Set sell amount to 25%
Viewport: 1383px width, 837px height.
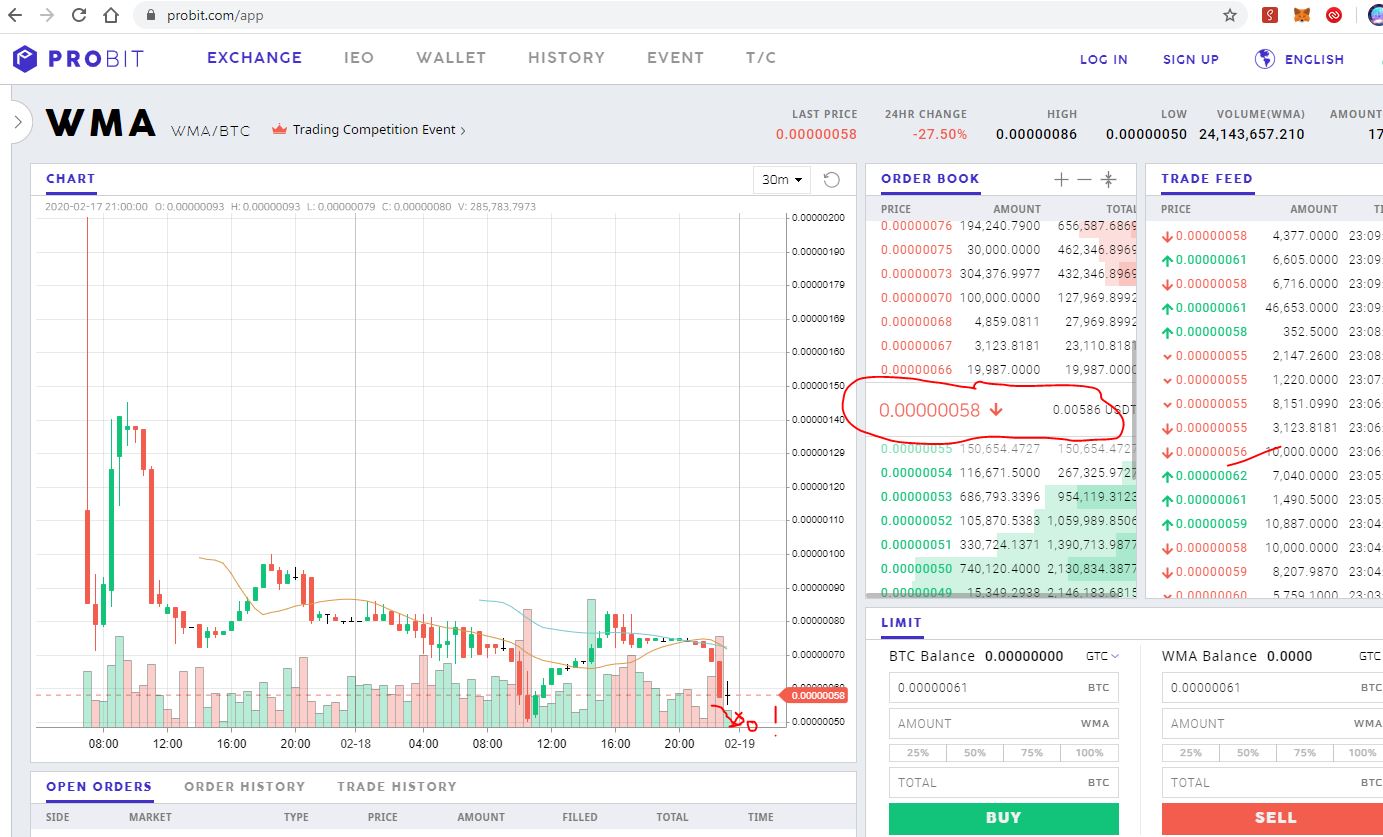pos(1190,753)
